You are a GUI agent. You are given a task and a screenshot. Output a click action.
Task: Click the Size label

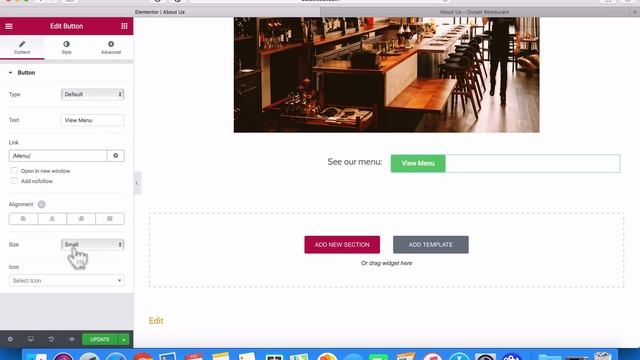(14, 244)
